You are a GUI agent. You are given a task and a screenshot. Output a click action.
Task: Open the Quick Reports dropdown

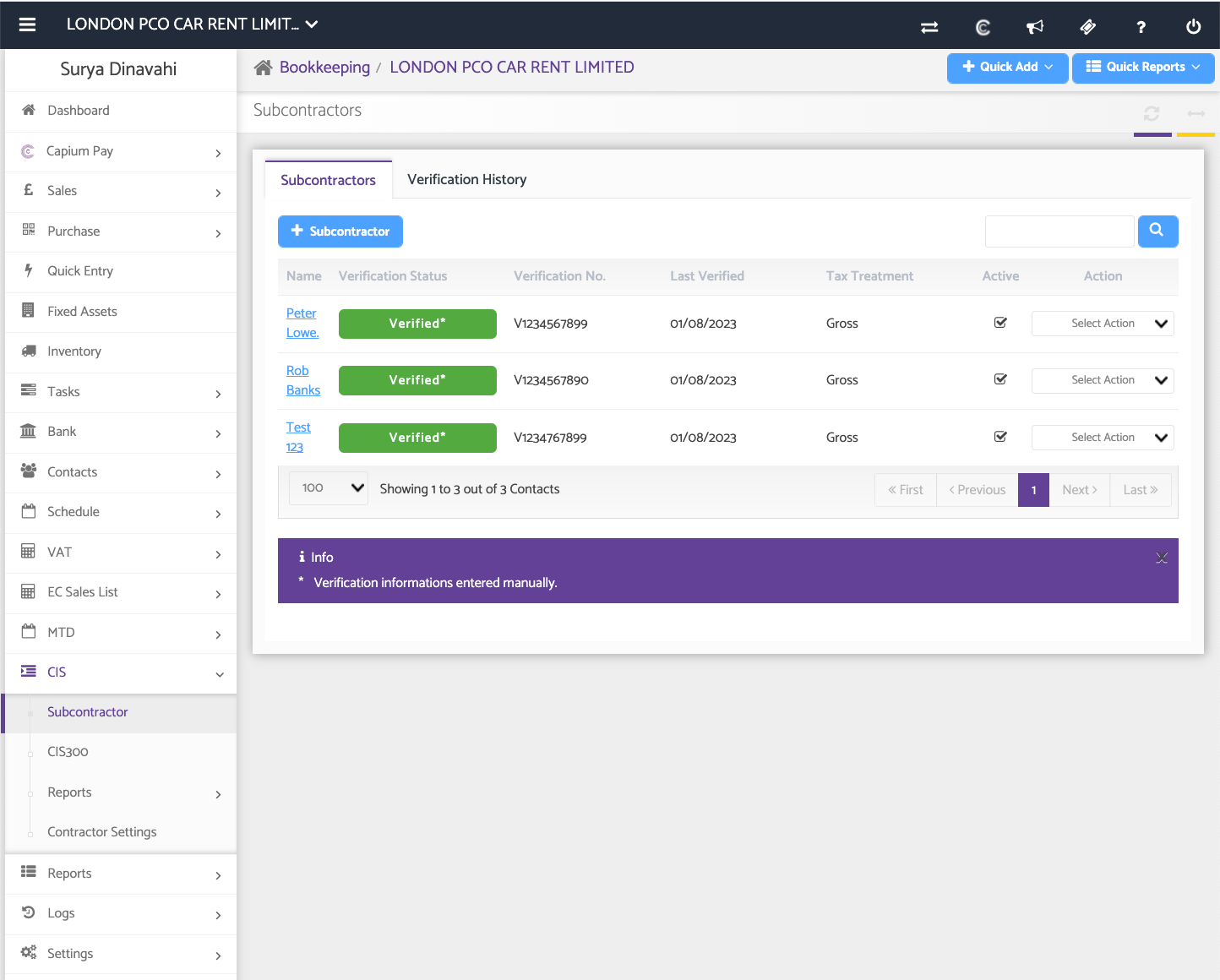(x=1143, y=68)
